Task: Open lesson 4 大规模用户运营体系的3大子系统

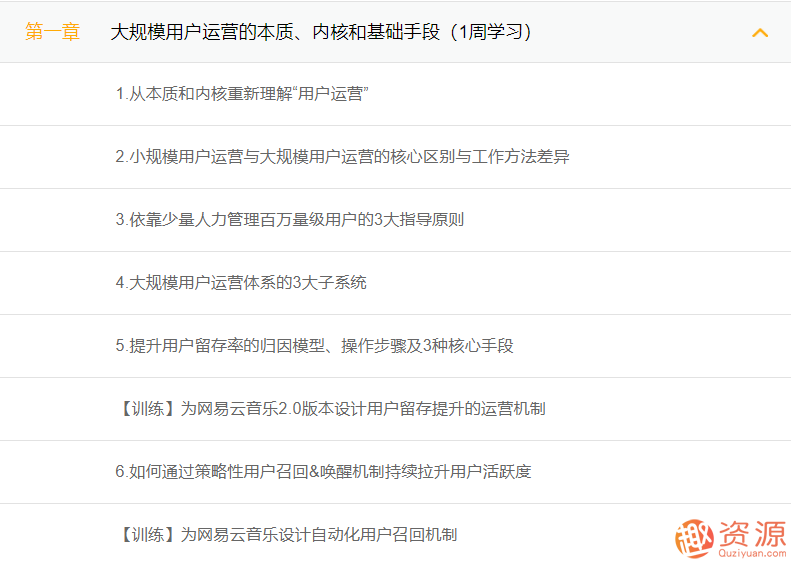Action: click(x=241, y=283)
